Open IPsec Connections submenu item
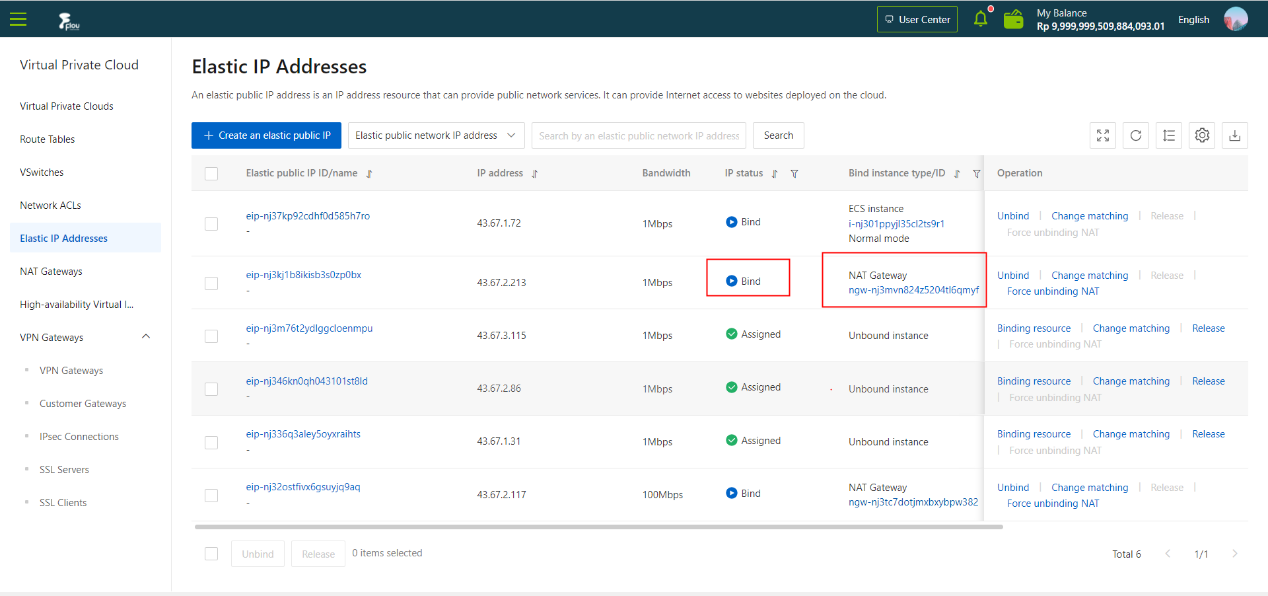 click(x=79, y=436)
